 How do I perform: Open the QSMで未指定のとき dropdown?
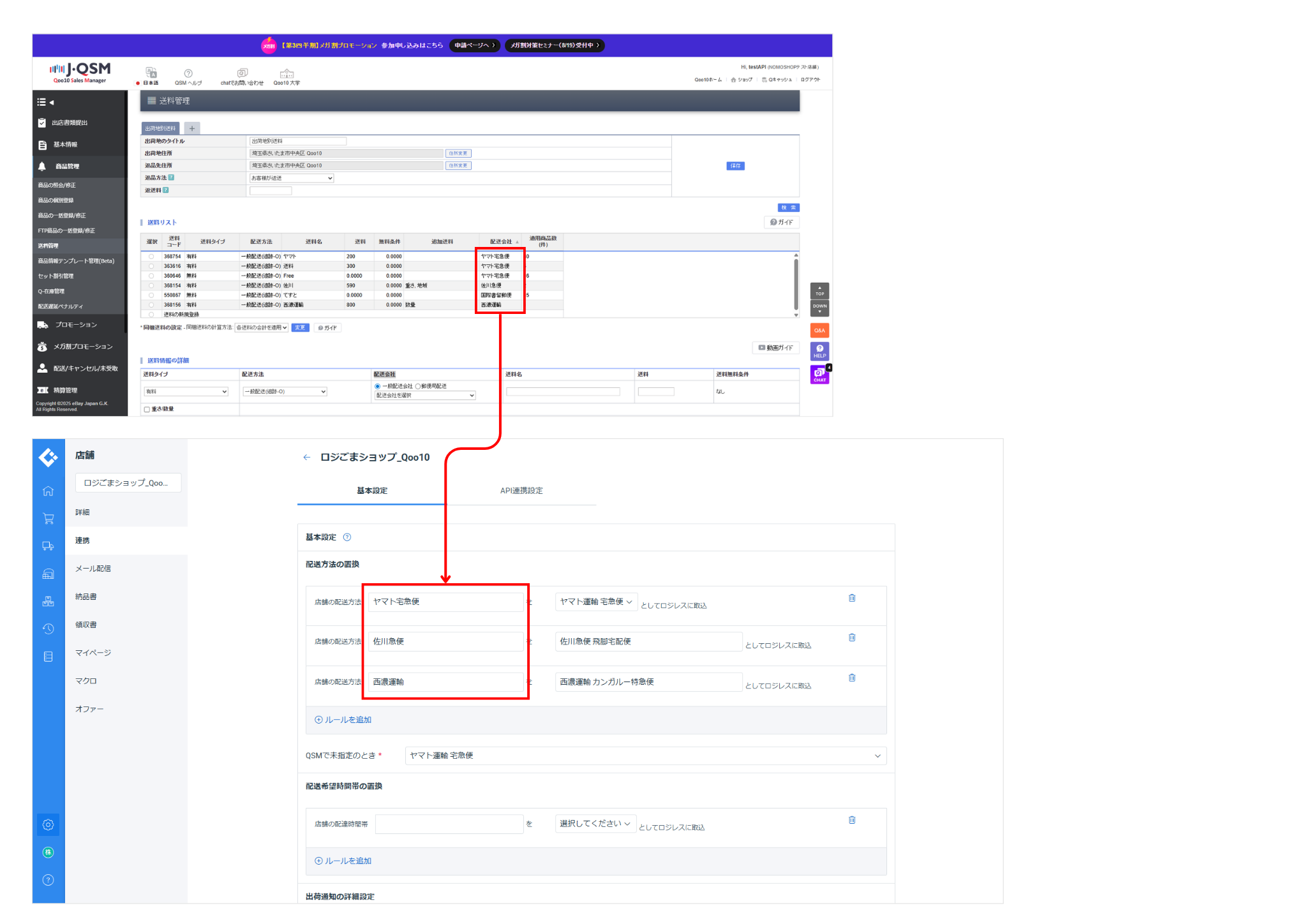click(645, 756)
